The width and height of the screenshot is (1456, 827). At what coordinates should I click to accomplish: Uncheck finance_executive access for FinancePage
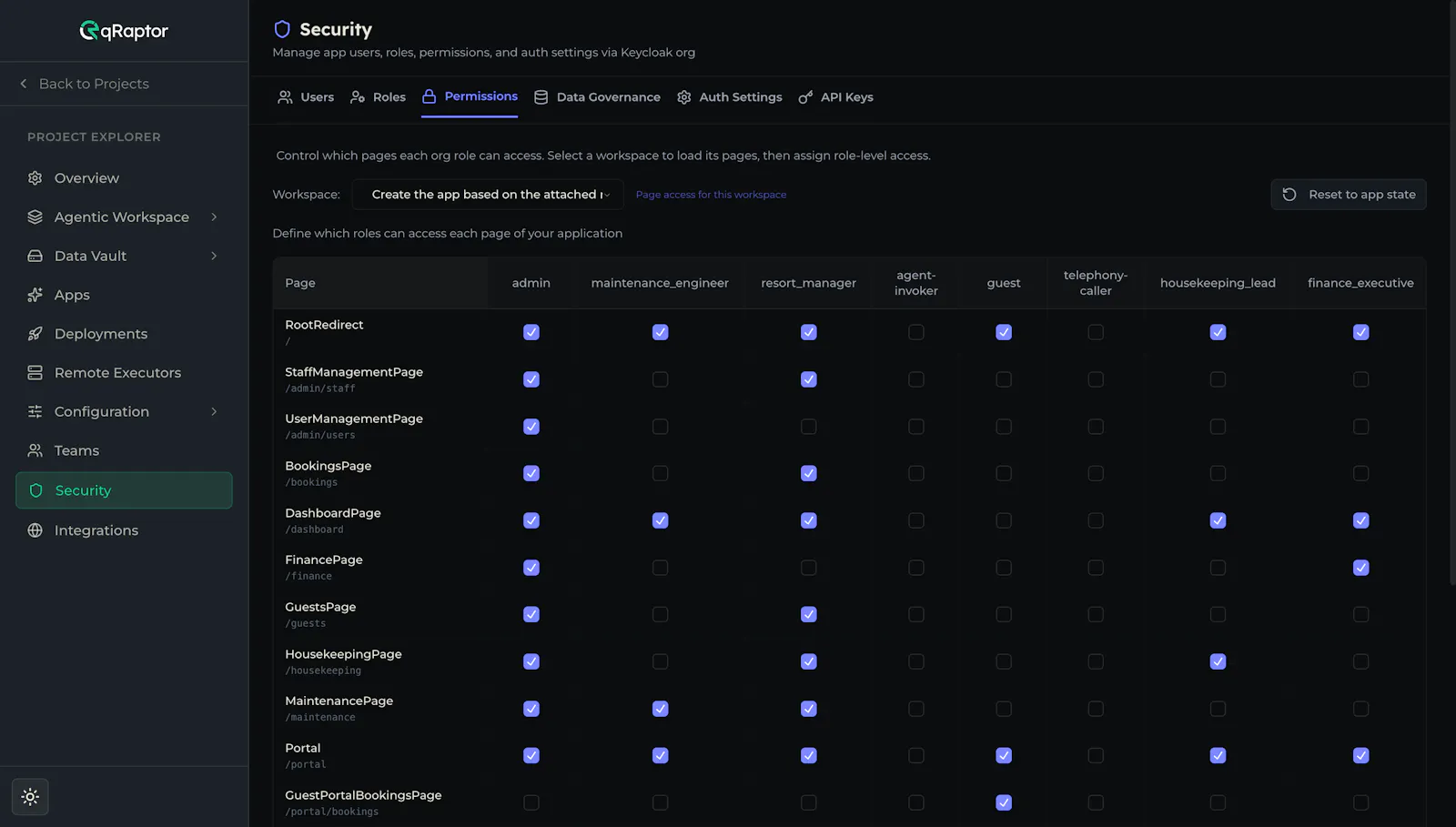pos(1361,568)
